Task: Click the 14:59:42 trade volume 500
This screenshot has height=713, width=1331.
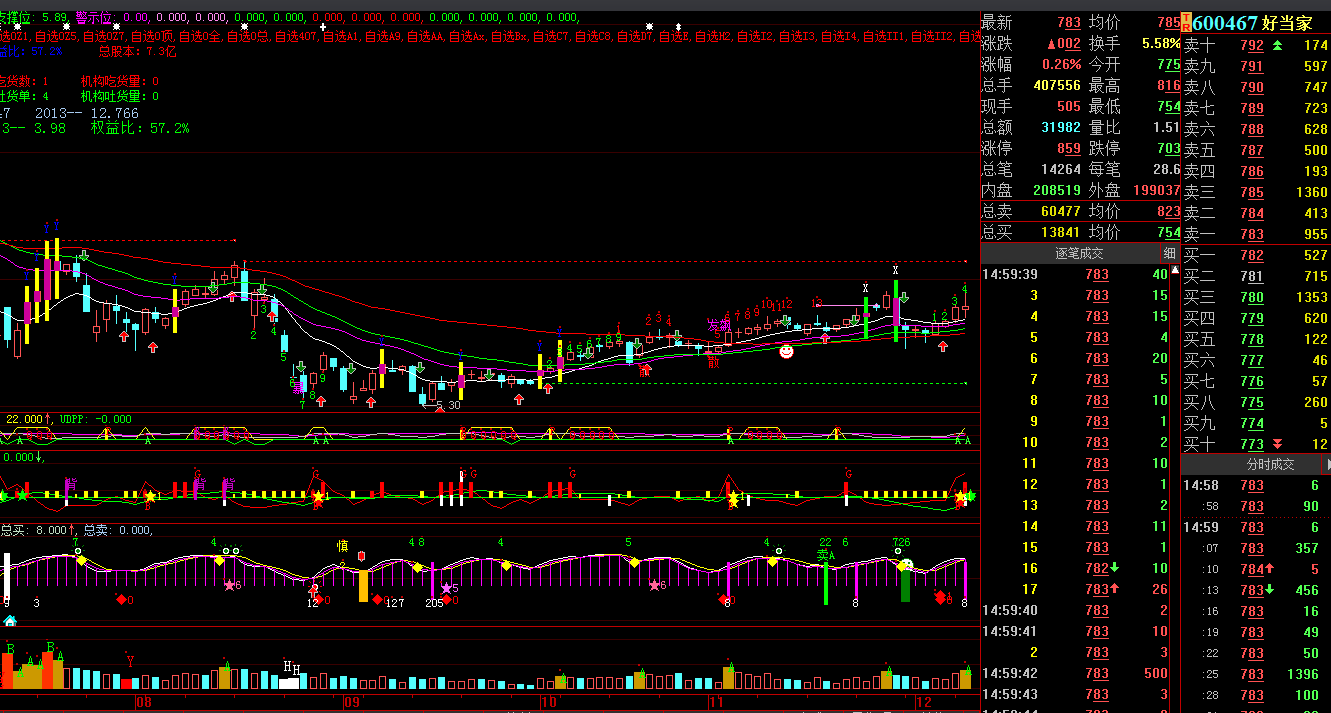Action: pos(1155,673)
